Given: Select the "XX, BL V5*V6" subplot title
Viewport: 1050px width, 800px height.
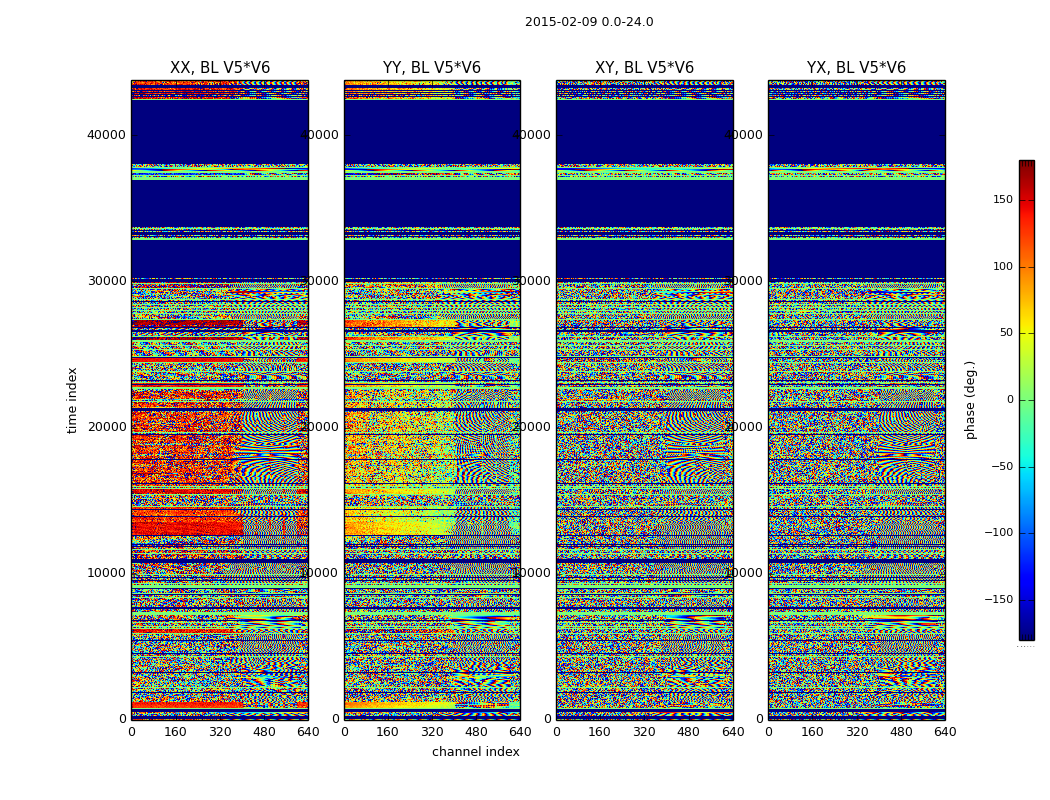Looking at the screenshot, I should pyautogui.click(x=220, y=68).
